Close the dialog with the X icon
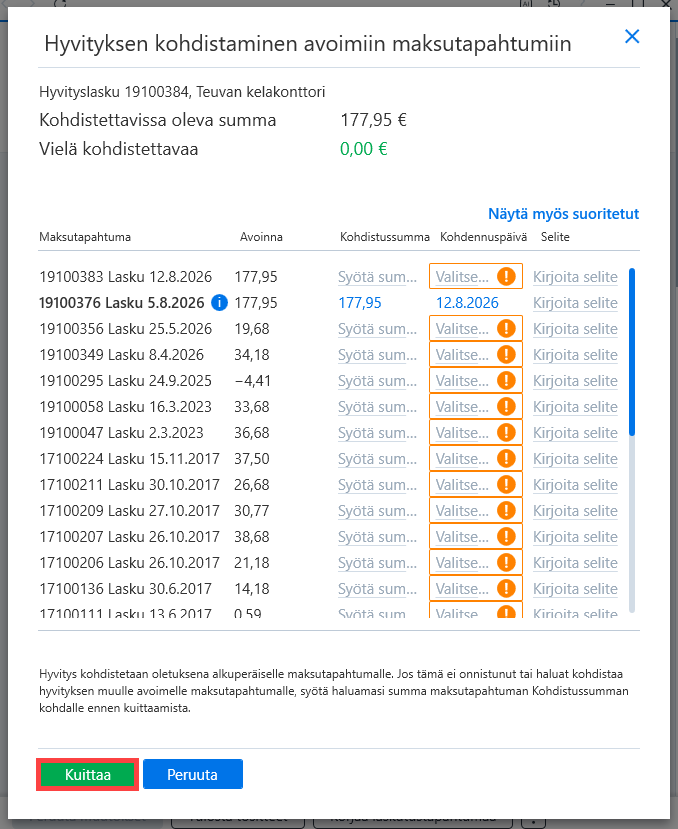This screenshot has width=678, height=829. (632, 36)
